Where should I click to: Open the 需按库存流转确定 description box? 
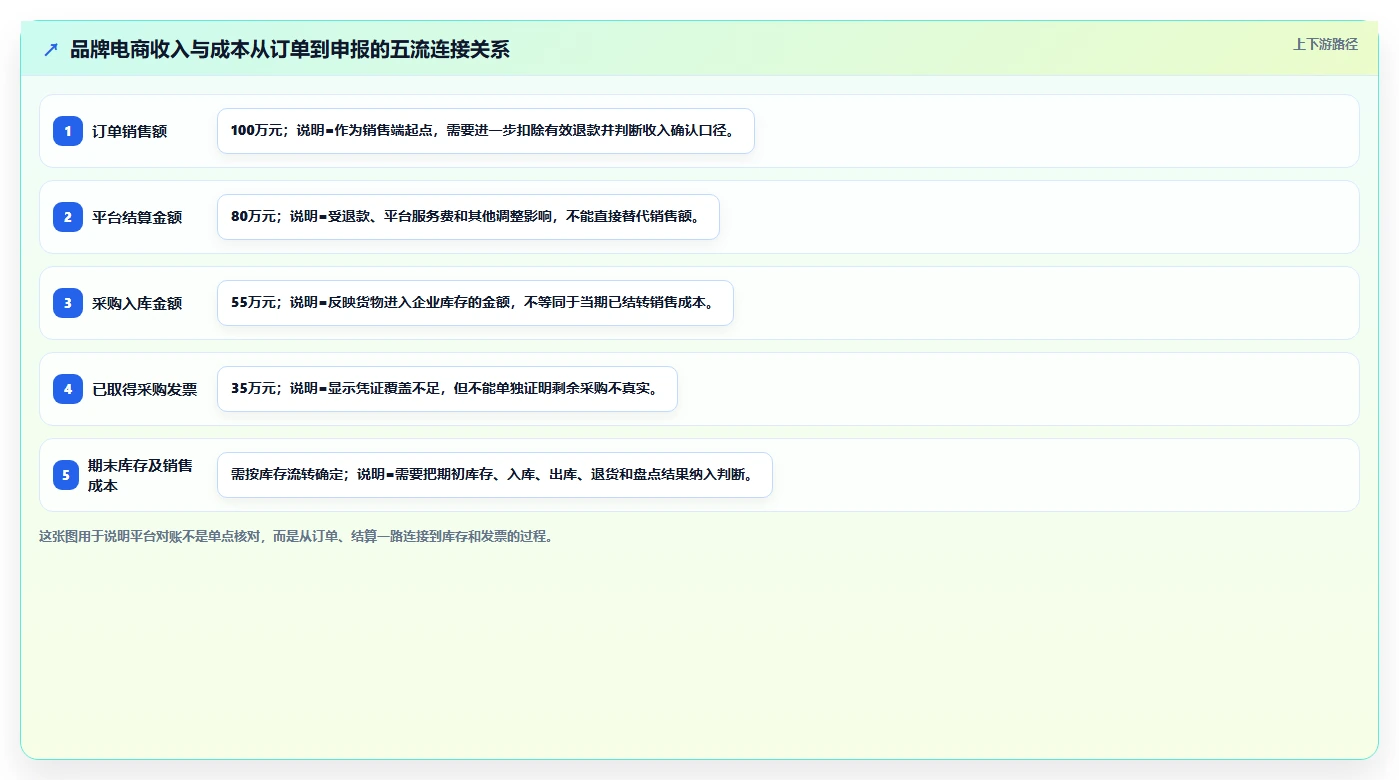coord(495,475)
